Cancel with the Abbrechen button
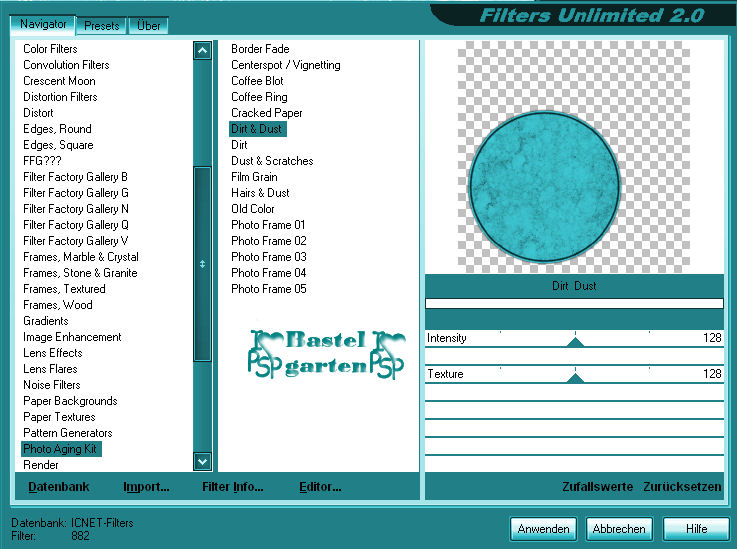 pos(619,529)
